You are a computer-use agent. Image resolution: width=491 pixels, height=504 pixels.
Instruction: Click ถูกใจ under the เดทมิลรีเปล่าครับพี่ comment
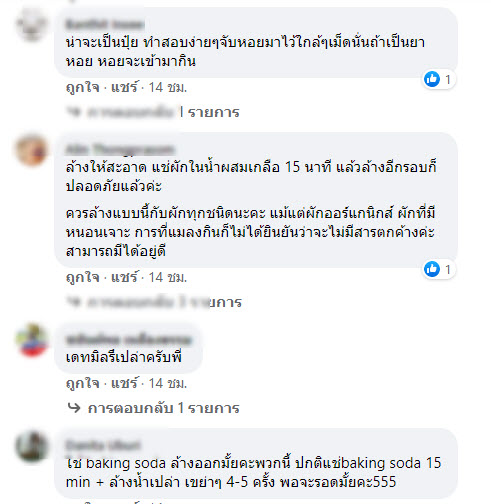[x=83, y=383]
